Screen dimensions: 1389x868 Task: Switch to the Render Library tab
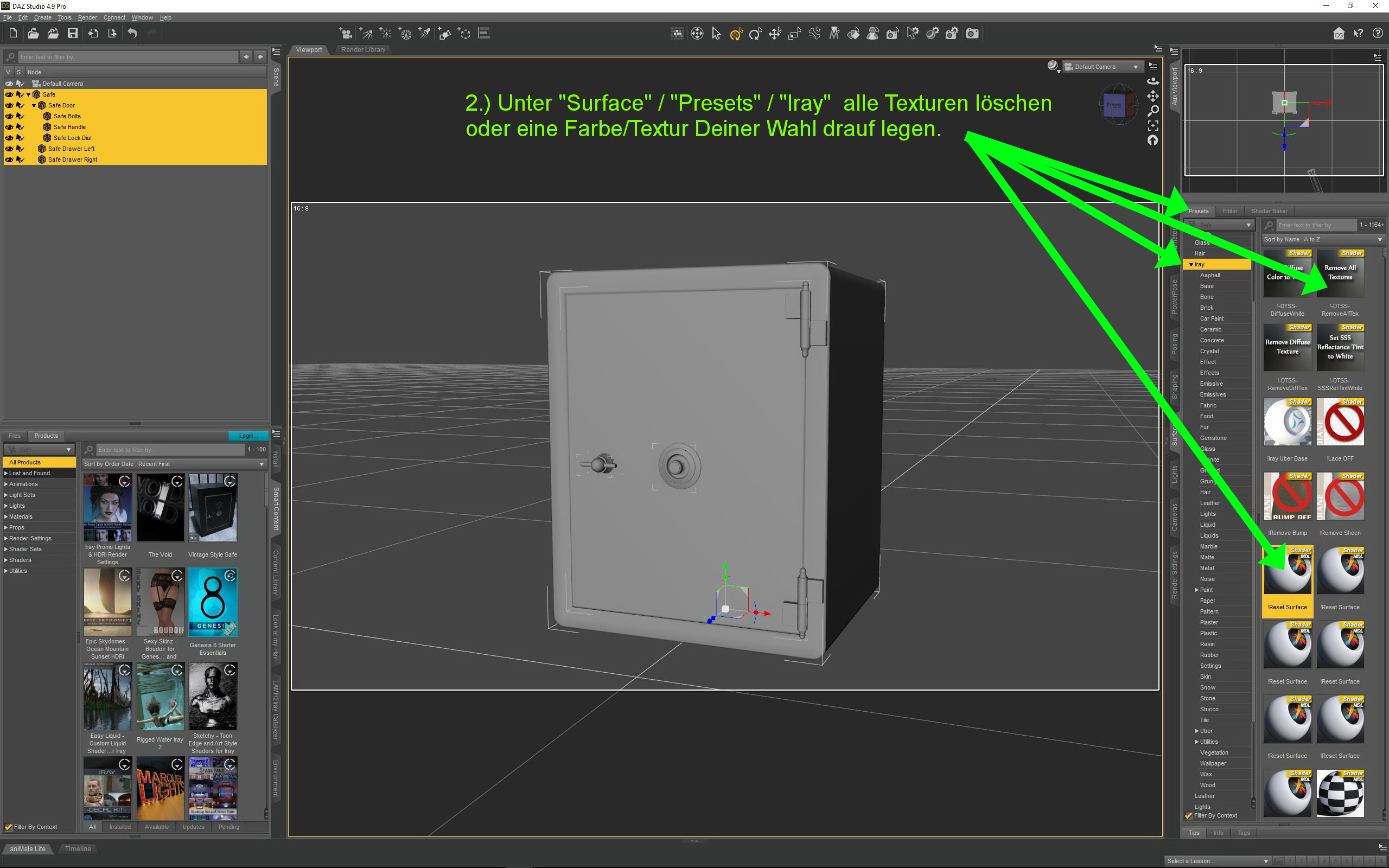[x=363, y=50]
